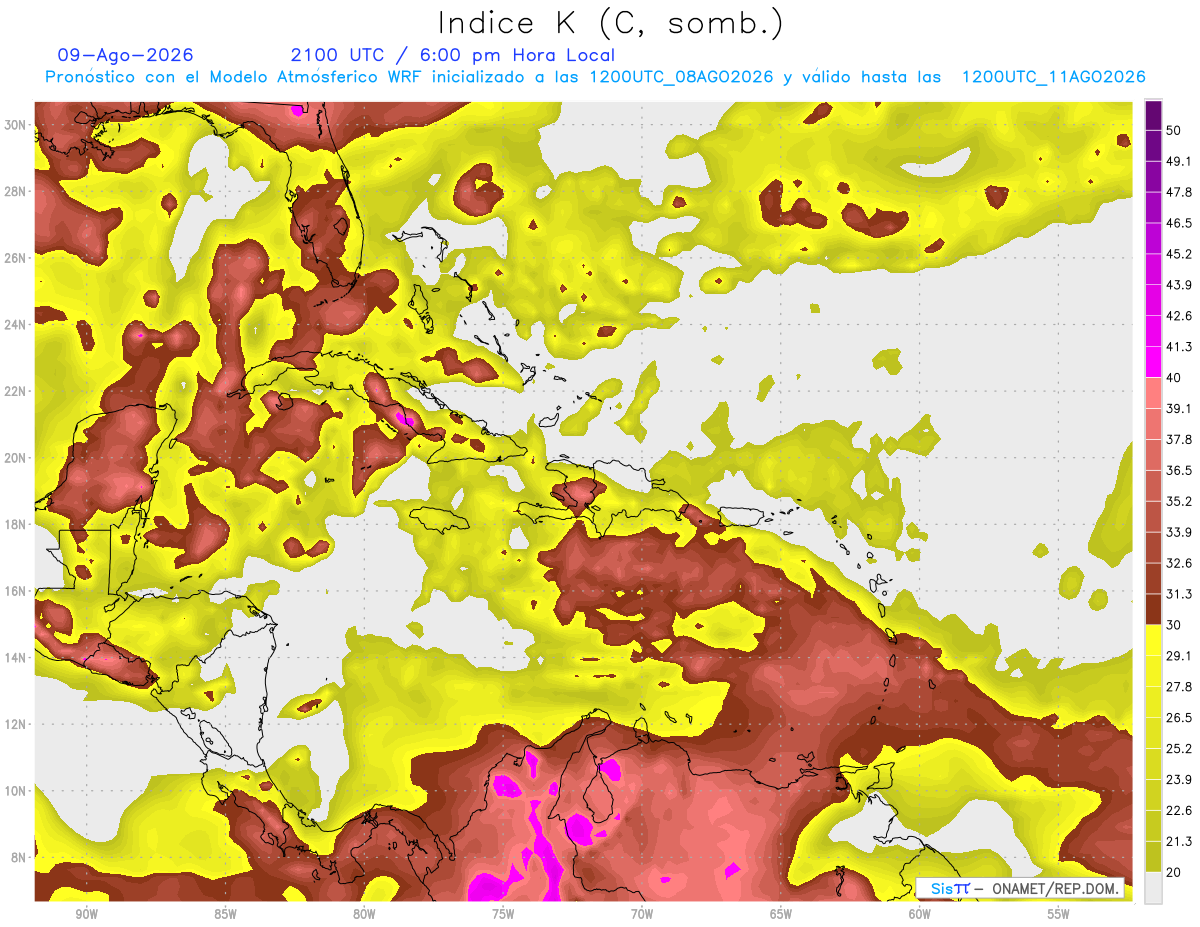Click the latitude axis label "10N"

pyautogui.click(x=17, y=790)
